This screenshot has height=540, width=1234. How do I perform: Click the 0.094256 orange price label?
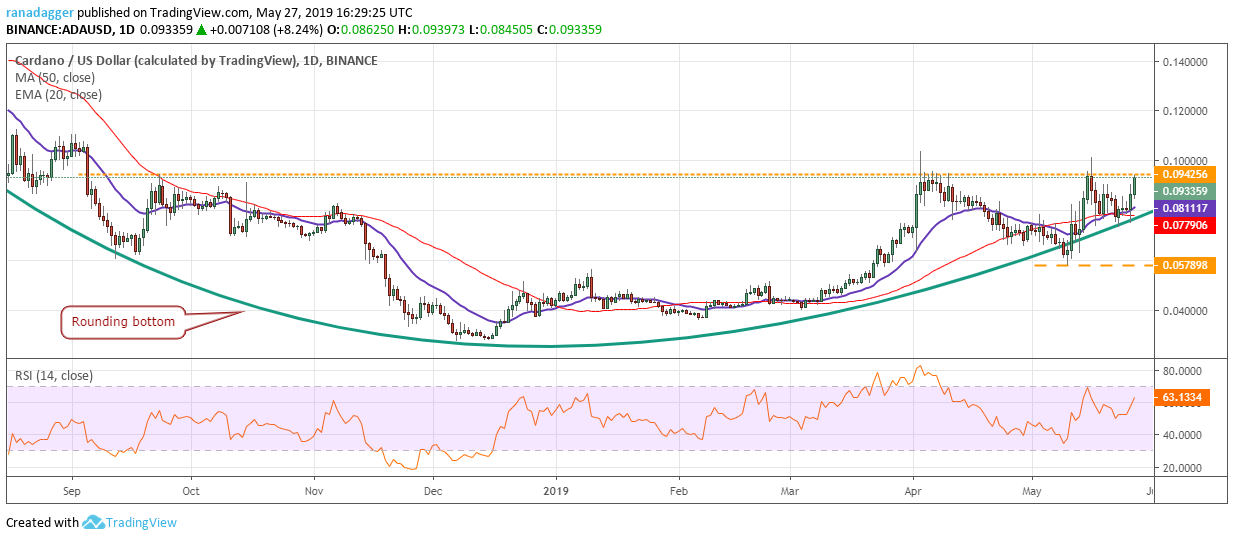pos(1185,174)
